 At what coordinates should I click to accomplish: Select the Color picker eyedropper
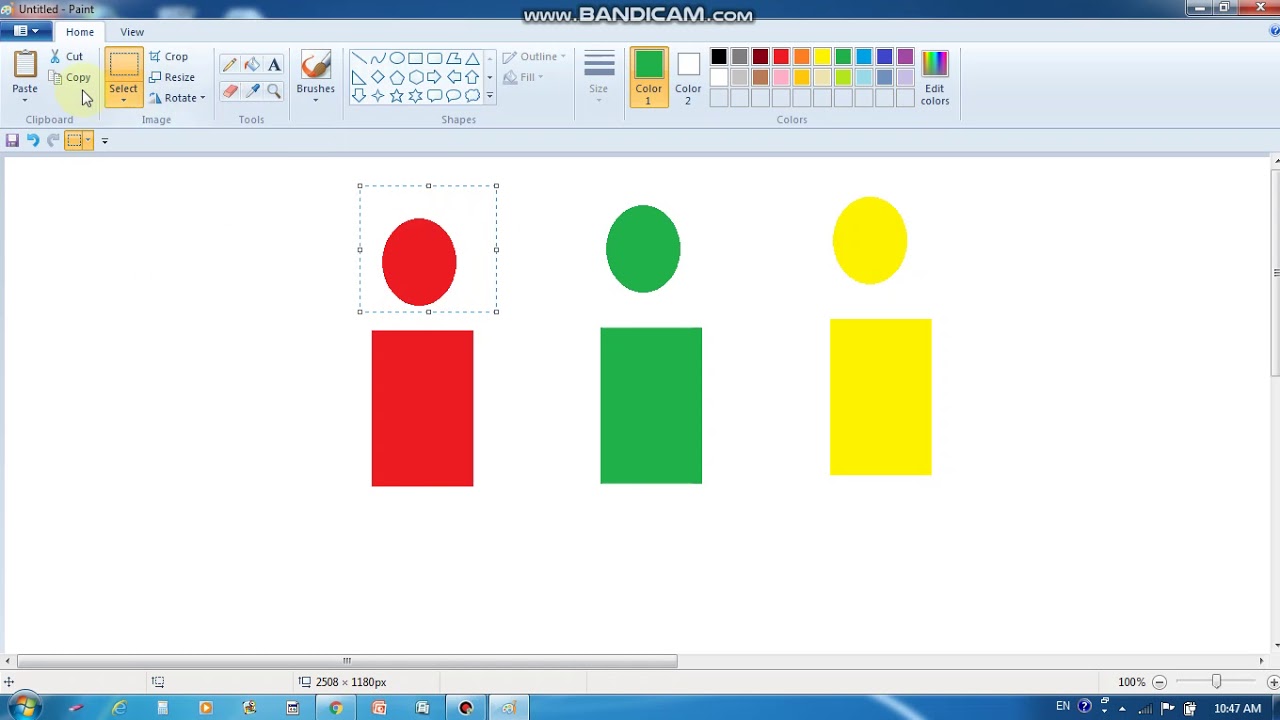(252, 91)
